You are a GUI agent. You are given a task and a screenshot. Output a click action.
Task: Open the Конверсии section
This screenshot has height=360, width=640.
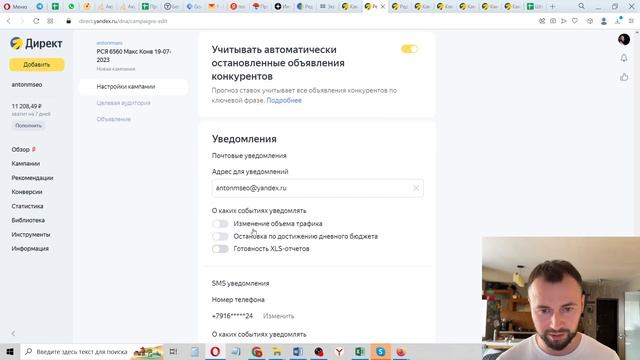(x=27, y=192)
